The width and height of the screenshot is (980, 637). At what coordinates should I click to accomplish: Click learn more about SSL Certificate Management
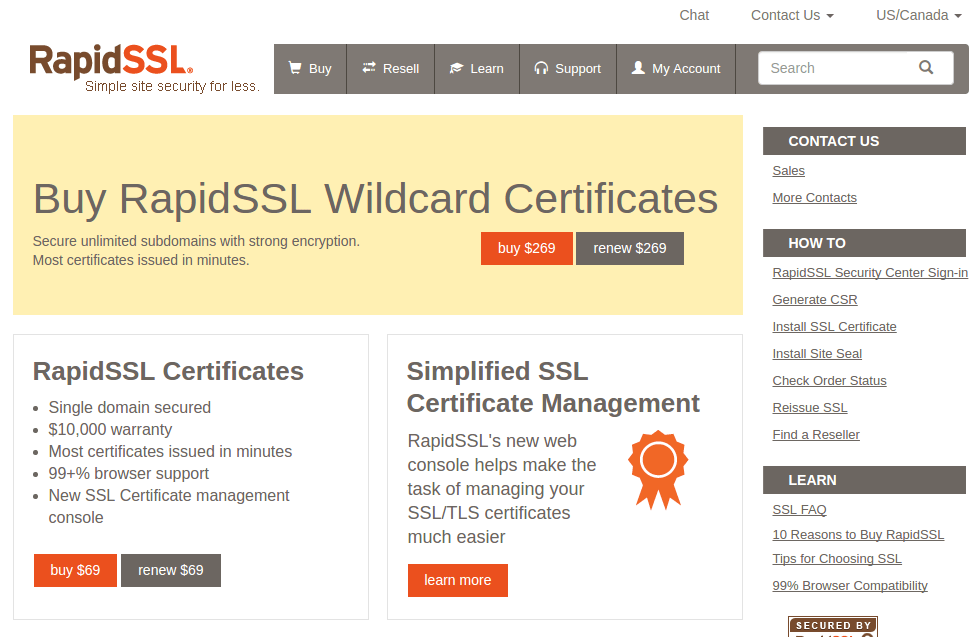tap(457, 580)
